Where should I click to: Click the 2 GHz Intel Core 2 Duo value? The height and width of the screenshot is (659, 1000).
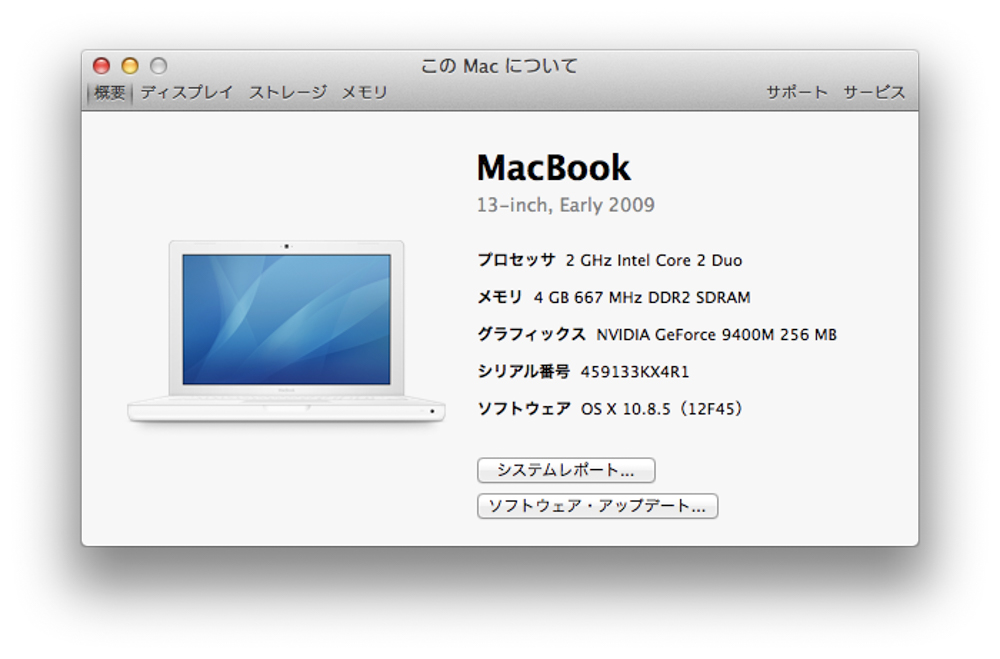(654, 260)
